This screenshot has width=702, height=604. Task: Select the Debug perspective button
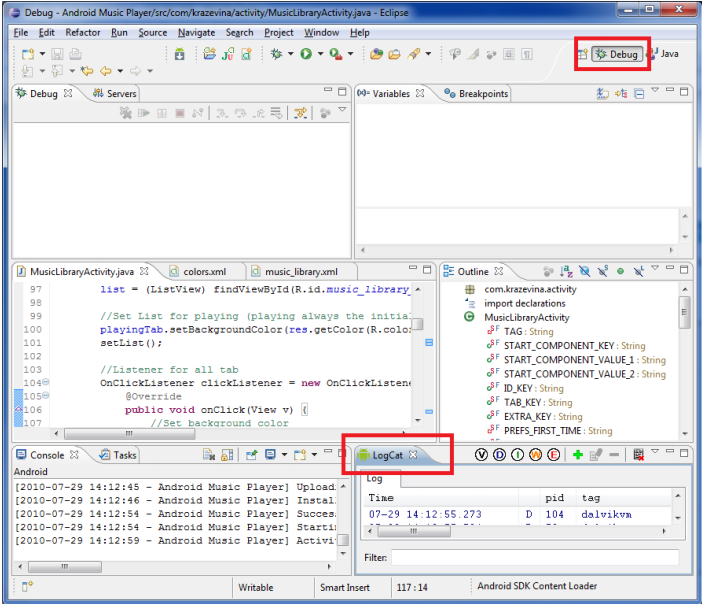(615, 54)
